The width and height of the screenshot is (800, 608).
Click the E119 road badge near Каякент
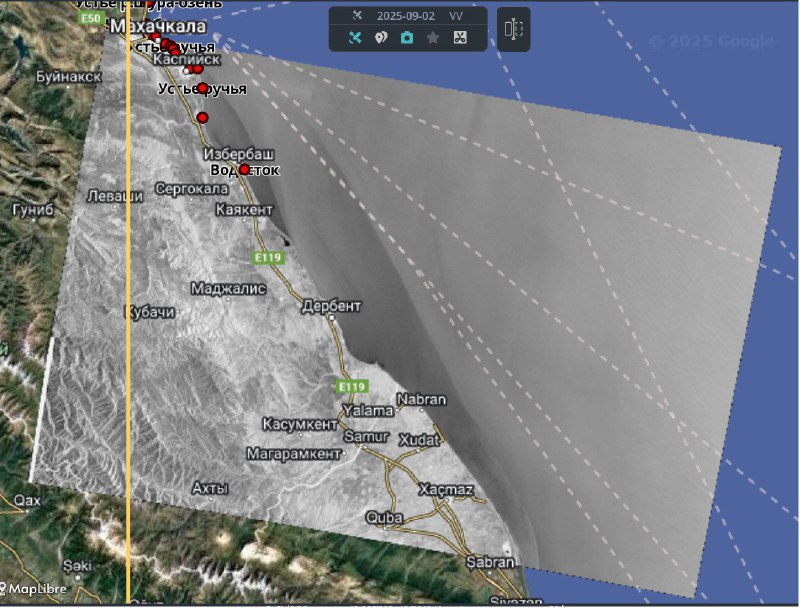tap(268, 258)
